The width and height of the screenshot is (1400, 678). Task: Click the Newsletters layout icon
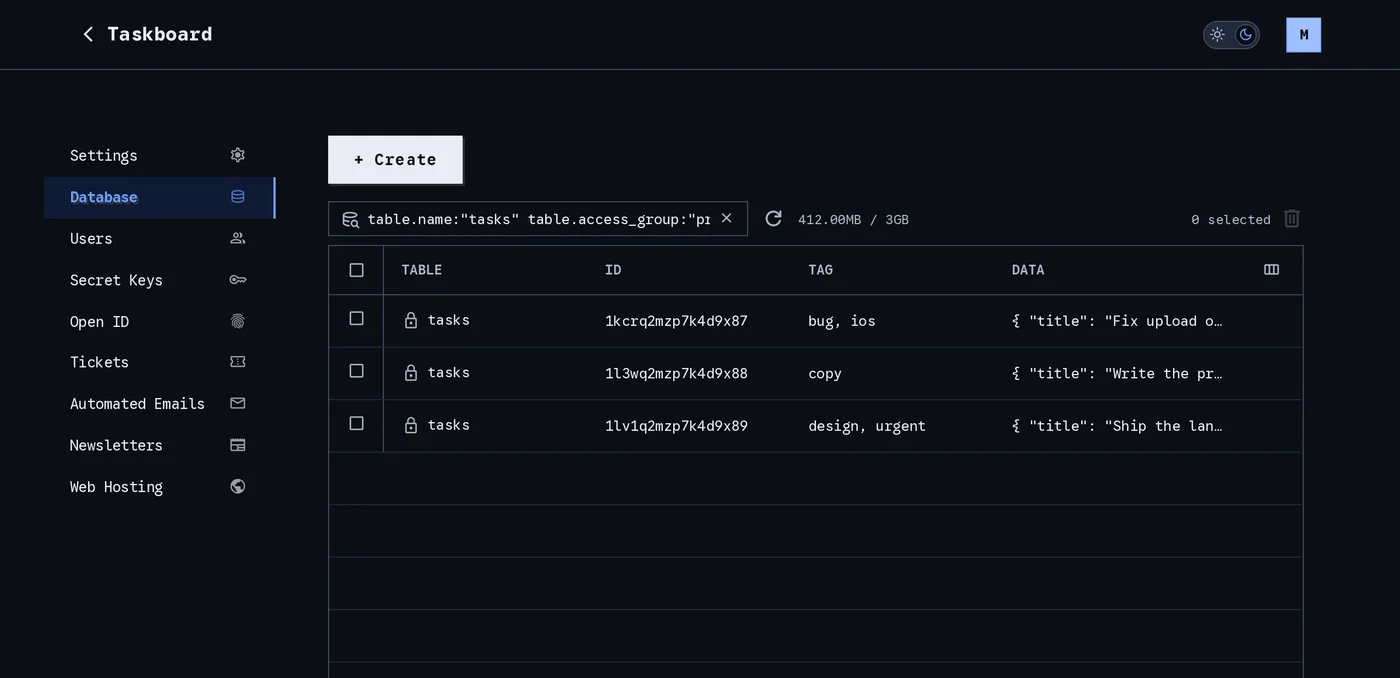click(237, 445)
